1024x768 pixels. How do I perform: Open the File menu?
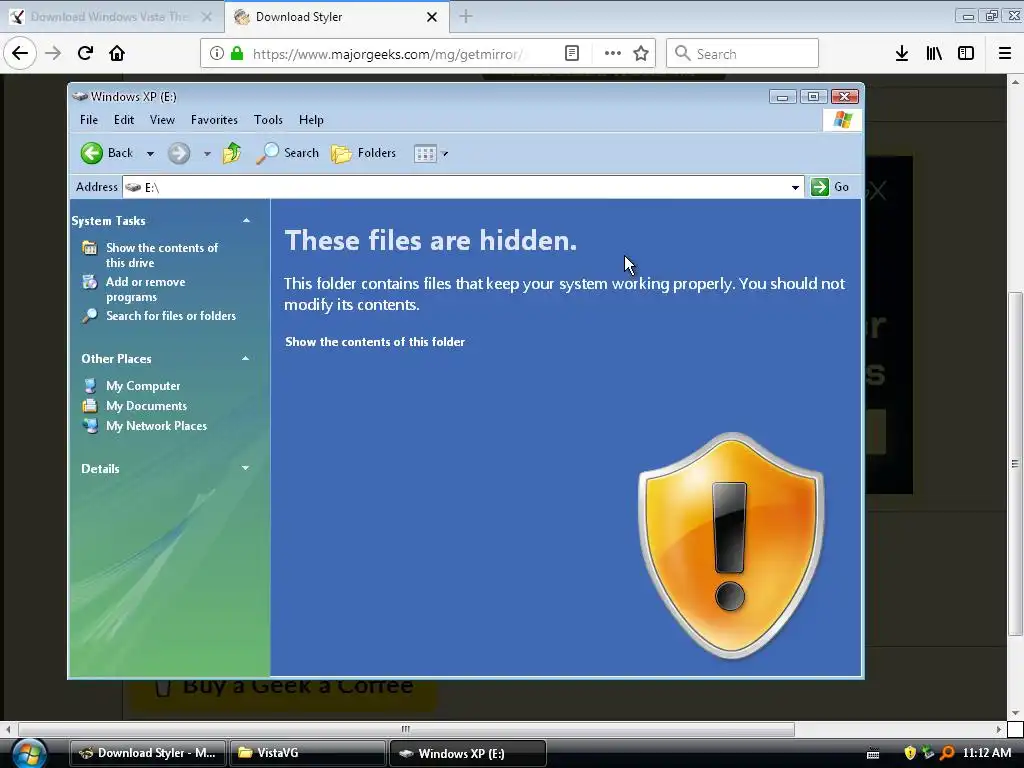(89, 120)
